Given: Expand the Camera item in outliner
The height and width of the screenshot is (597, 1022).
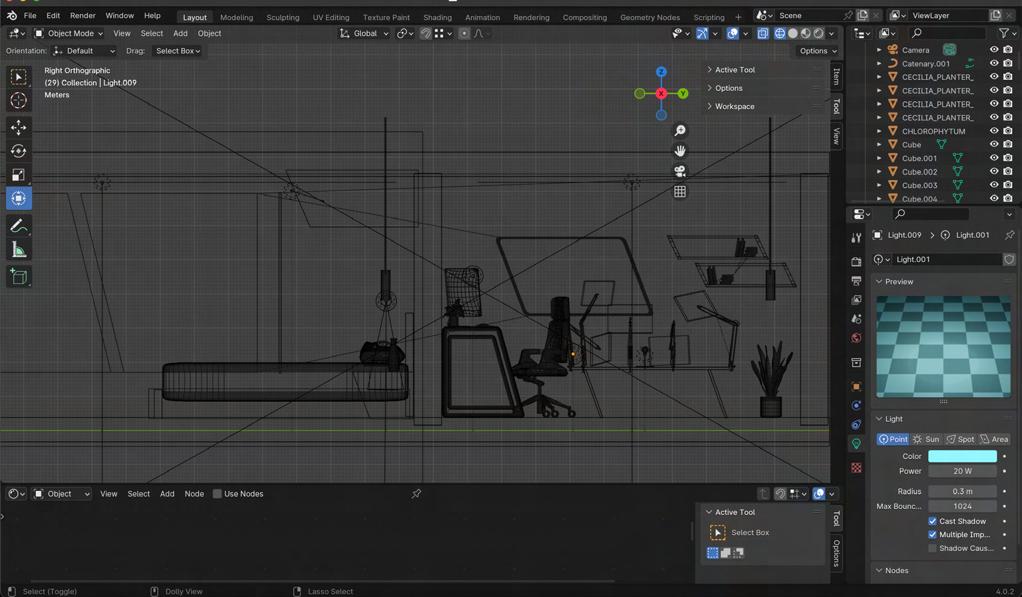Looking at the screenshot, I should [879, 50].
